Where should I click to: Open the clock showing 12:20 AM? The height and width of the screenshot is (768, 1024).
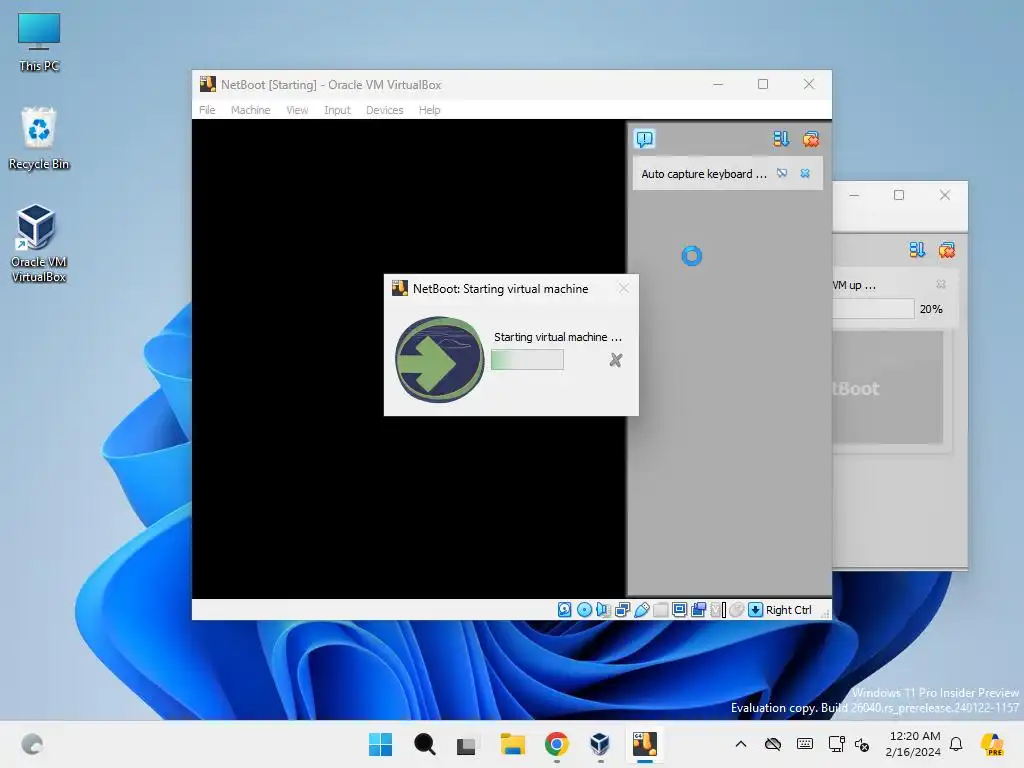(914, 744)
